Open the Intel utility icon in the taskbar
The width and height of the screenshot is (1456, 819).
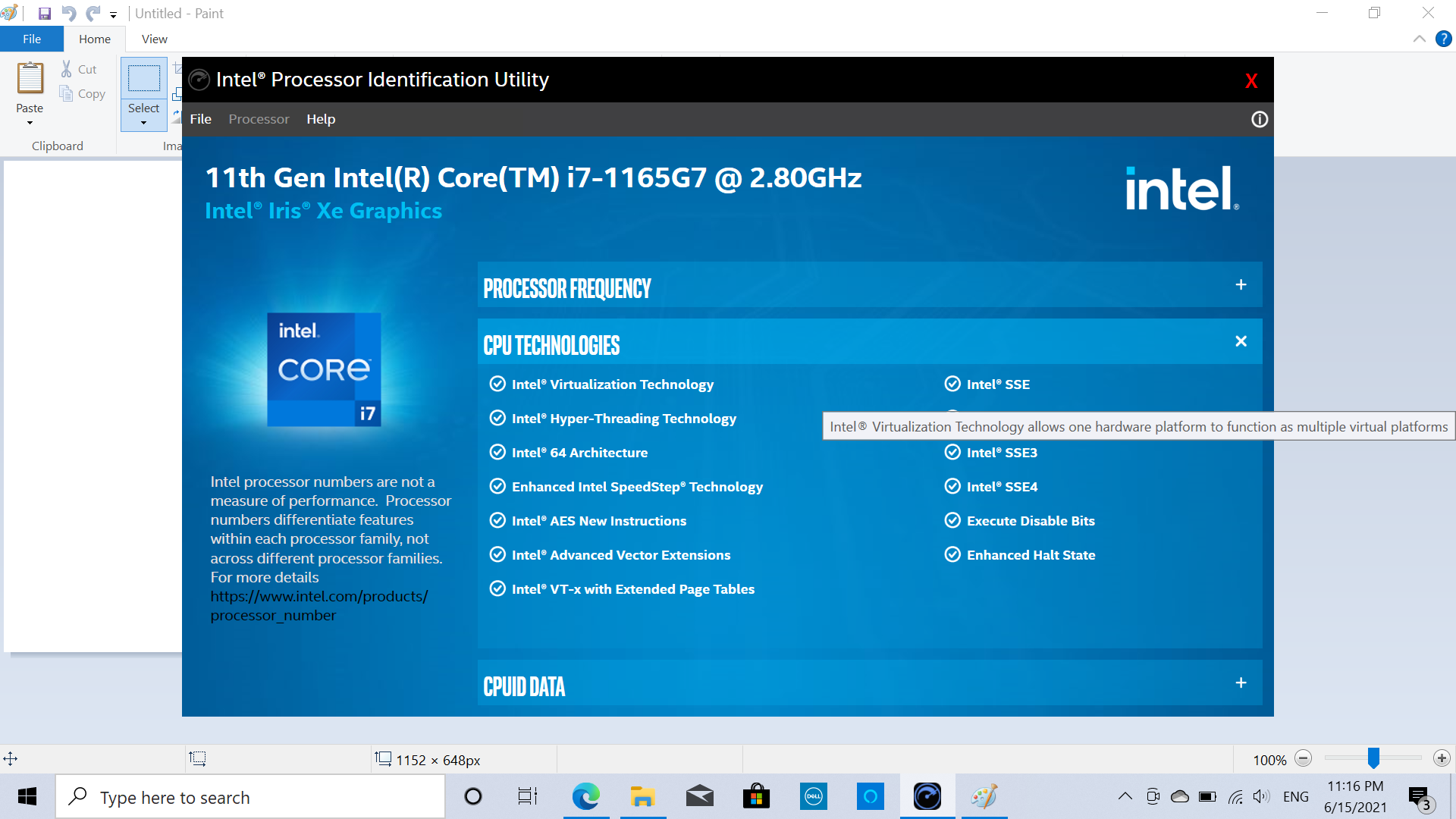pyautogui.click(x=927, y=796)
